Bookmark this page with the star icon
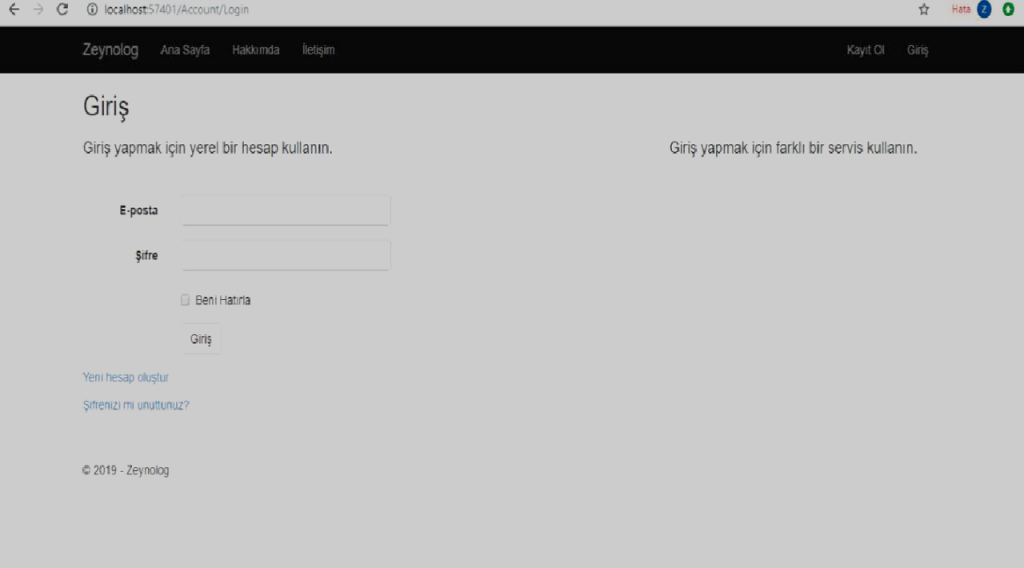The image size is (1024, 568). pos(924,10)
